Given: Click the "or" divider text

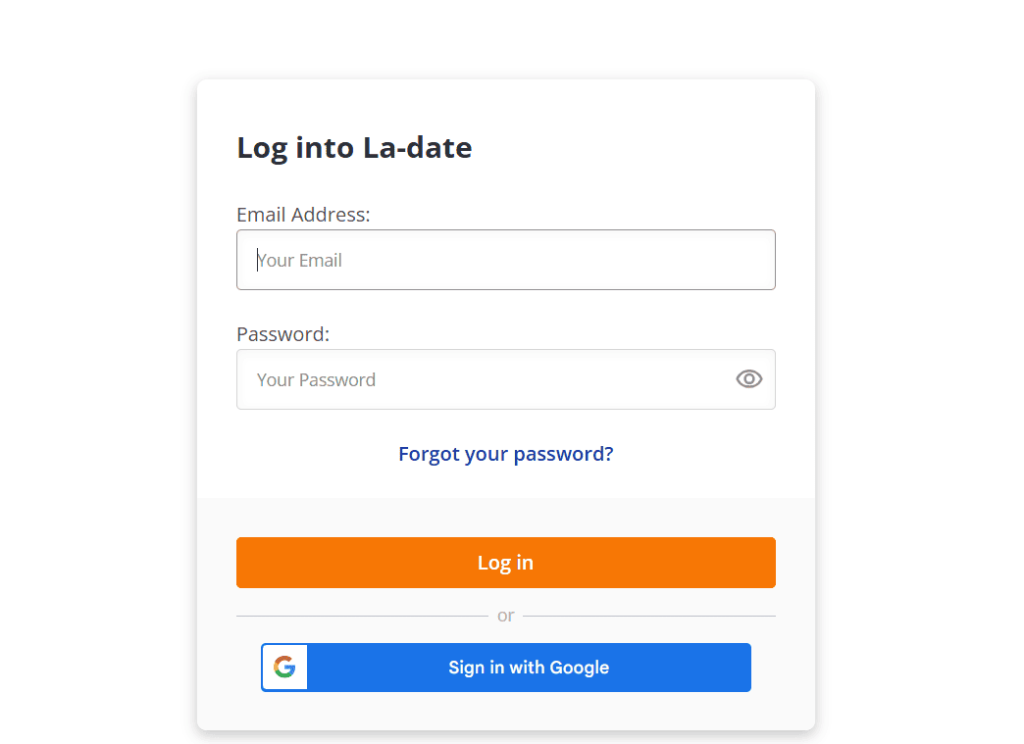Looking at the screenshot, I should pos(505,615).
